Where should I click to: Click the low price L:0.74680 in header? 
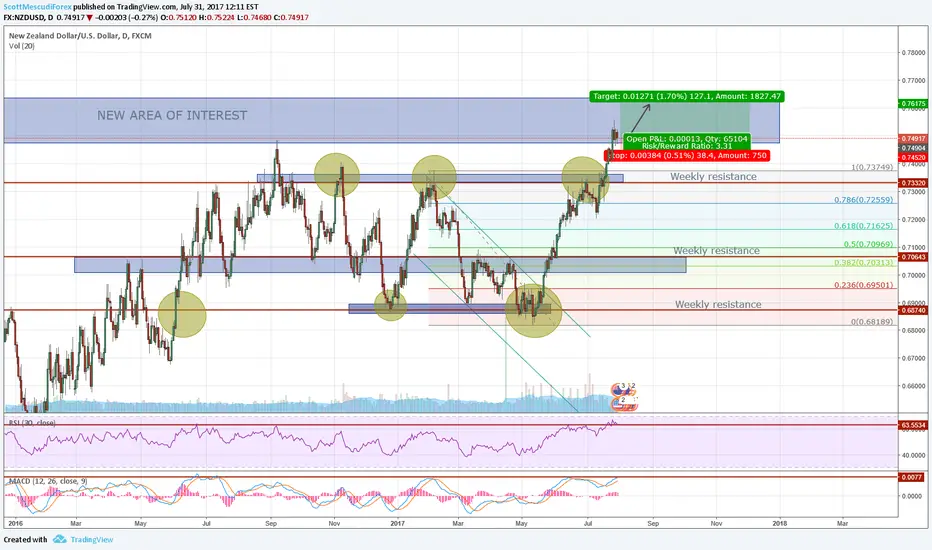click(254, 17)
